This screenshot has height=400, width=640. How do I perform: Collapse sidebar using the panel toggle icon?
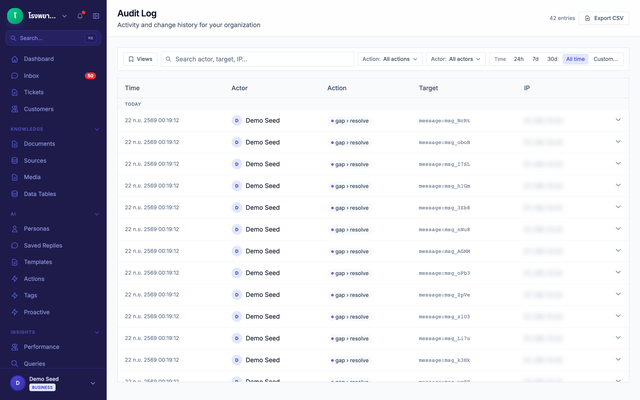pyautogui.click(x=96, y=16)
